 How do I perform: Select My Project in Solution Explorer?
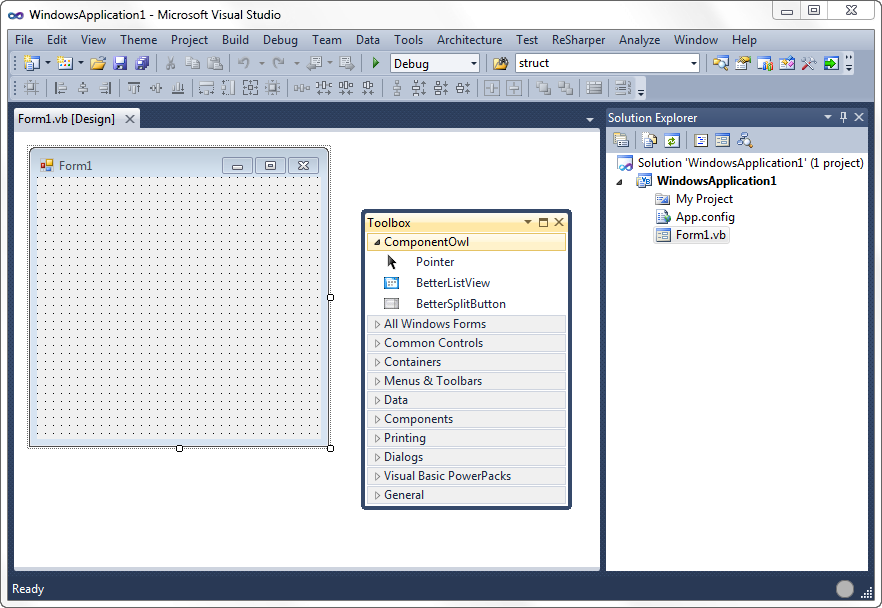coord(704,199)
